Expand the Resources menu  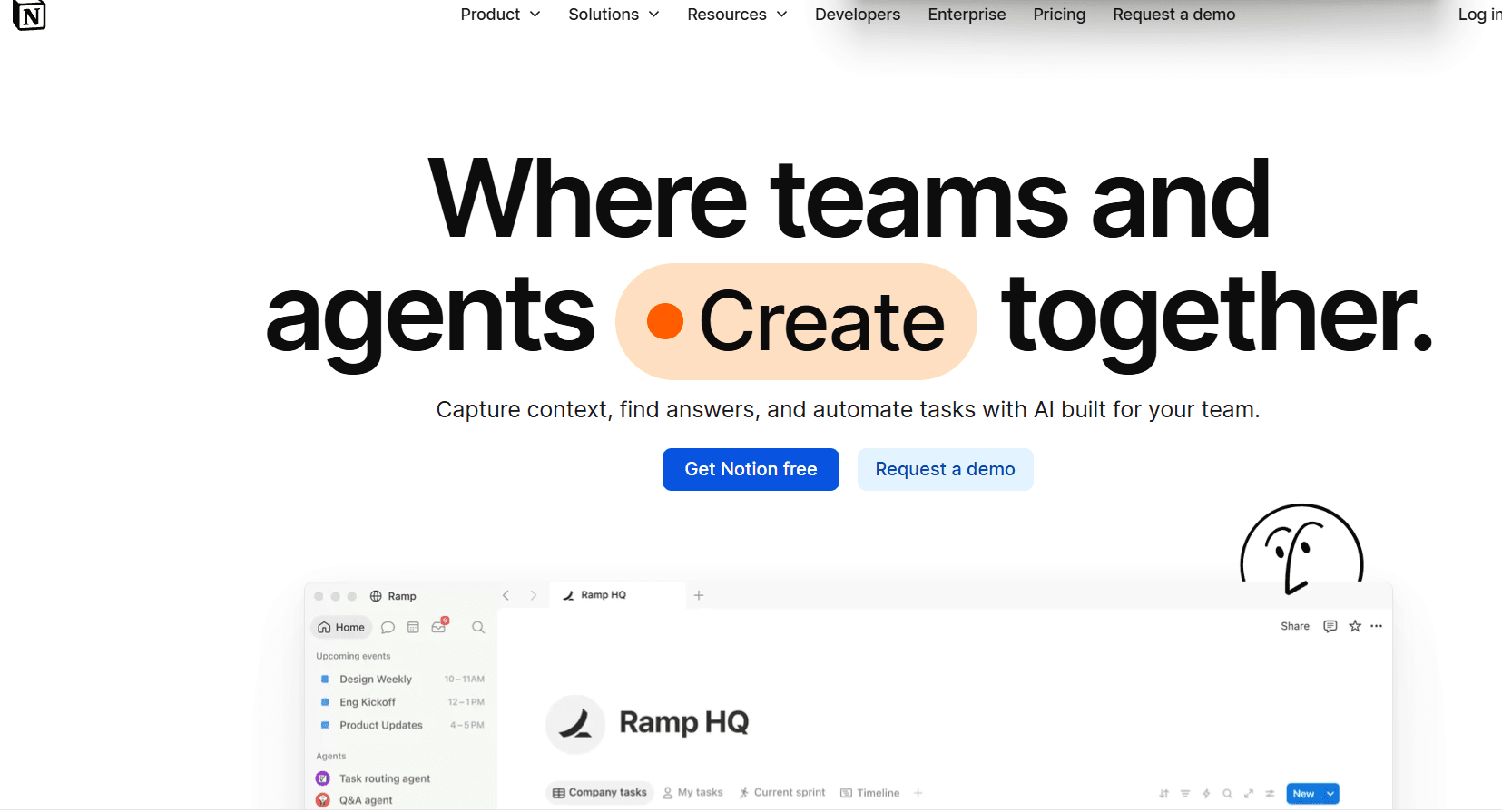(737, 15)
